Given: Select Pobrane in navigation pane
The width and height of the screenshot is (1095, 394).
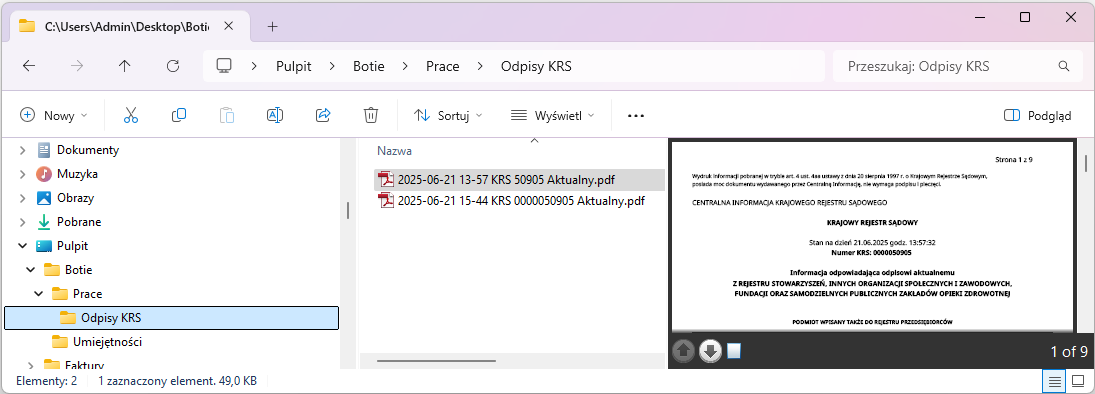Looking at the screenshot, I should click(79, 221).
